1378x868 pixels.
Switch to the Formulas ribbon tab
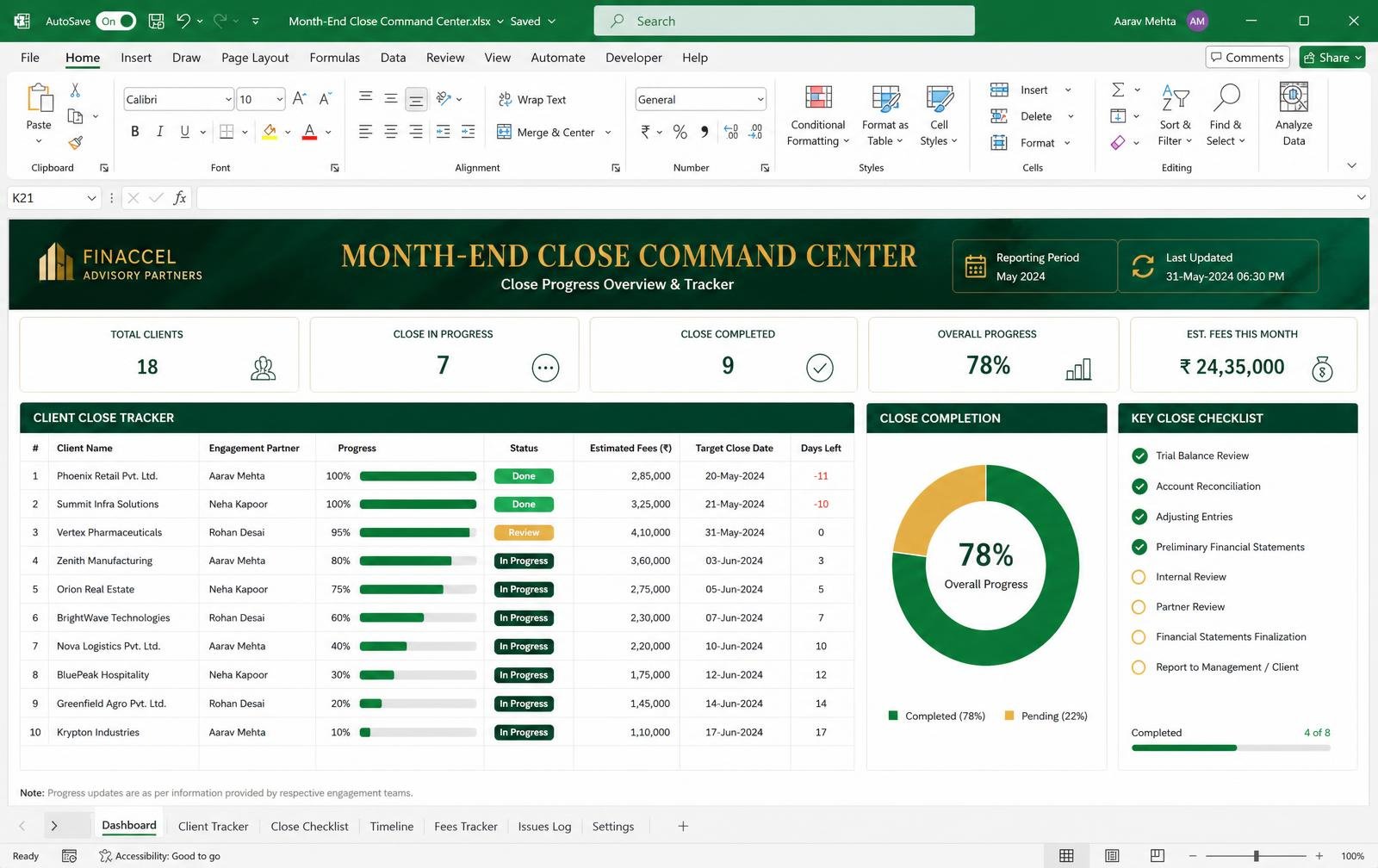tap(335, 58)
